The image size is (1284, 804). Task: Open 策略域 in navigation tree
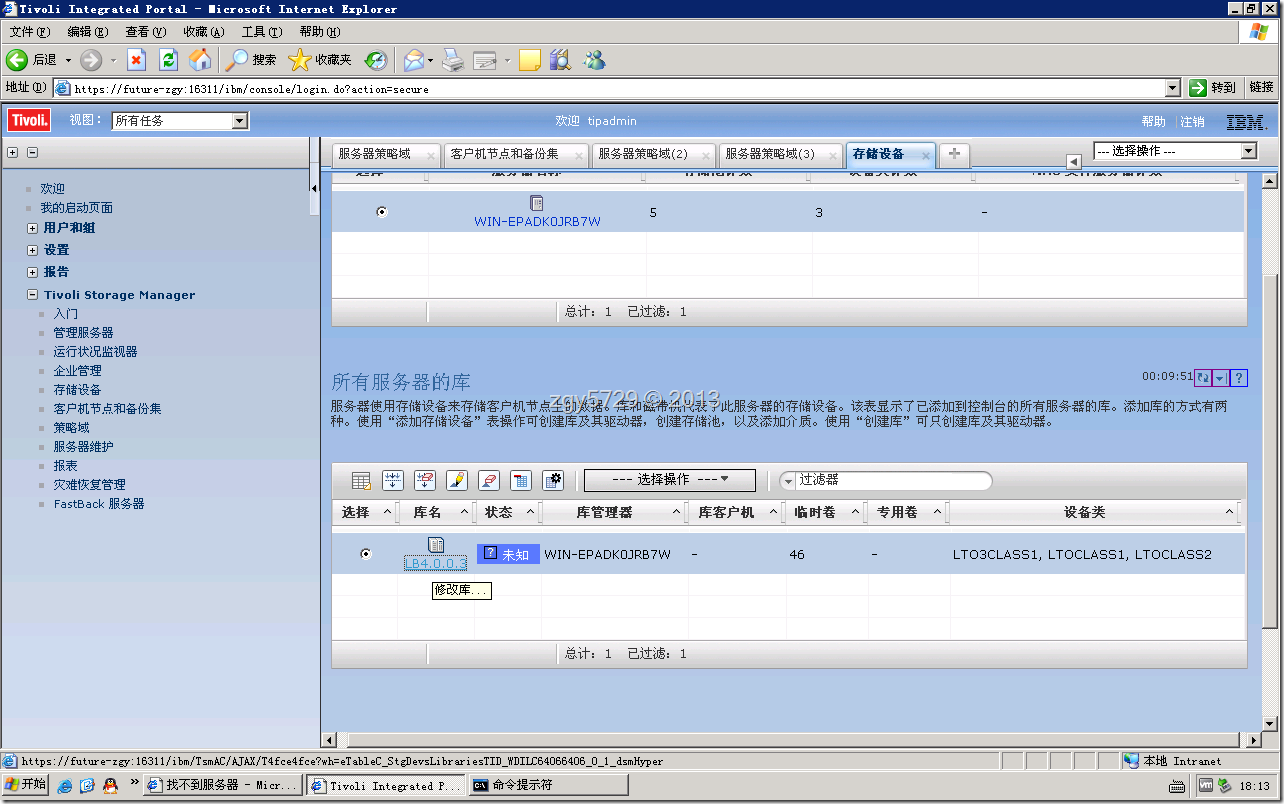point(71,428)
